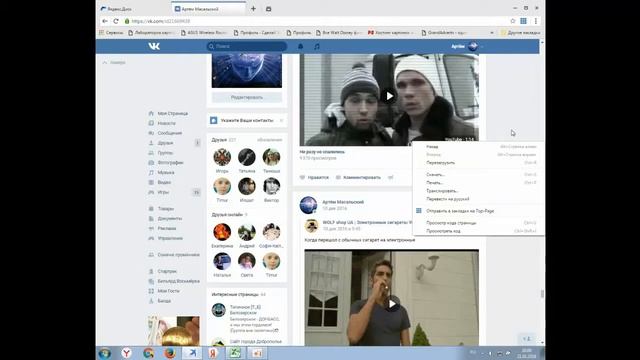Open friend Виктор's avatar

(x=271, y=186)
